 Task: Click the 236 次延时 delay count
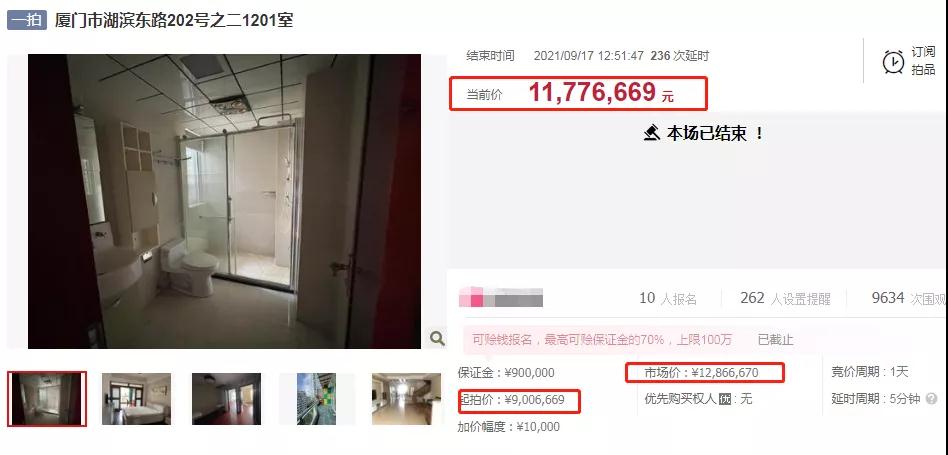pos(680,56)
